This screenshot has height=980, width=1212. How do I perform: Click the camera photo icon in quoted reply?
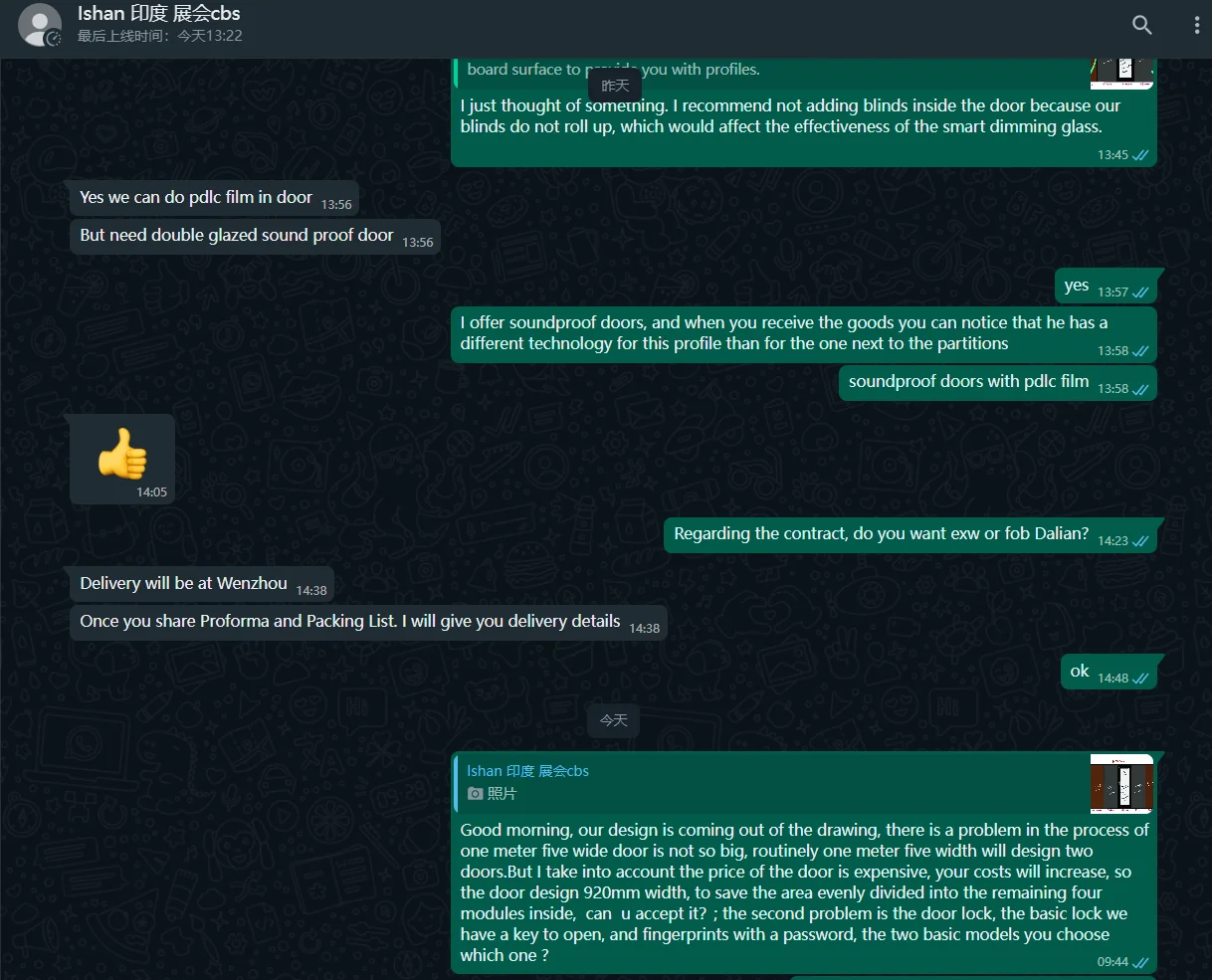click(476, 793)
